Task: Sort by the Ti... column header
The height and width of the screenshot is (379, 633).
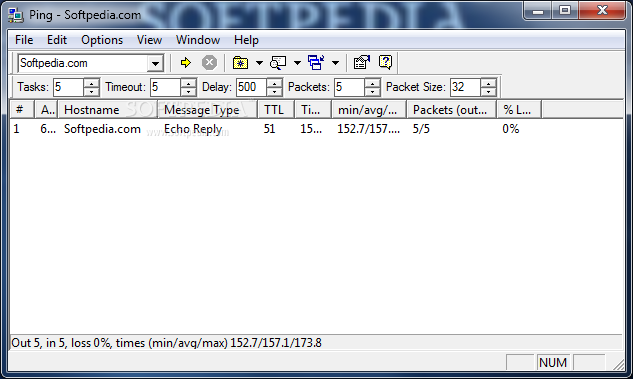Action: pos(313,110)
